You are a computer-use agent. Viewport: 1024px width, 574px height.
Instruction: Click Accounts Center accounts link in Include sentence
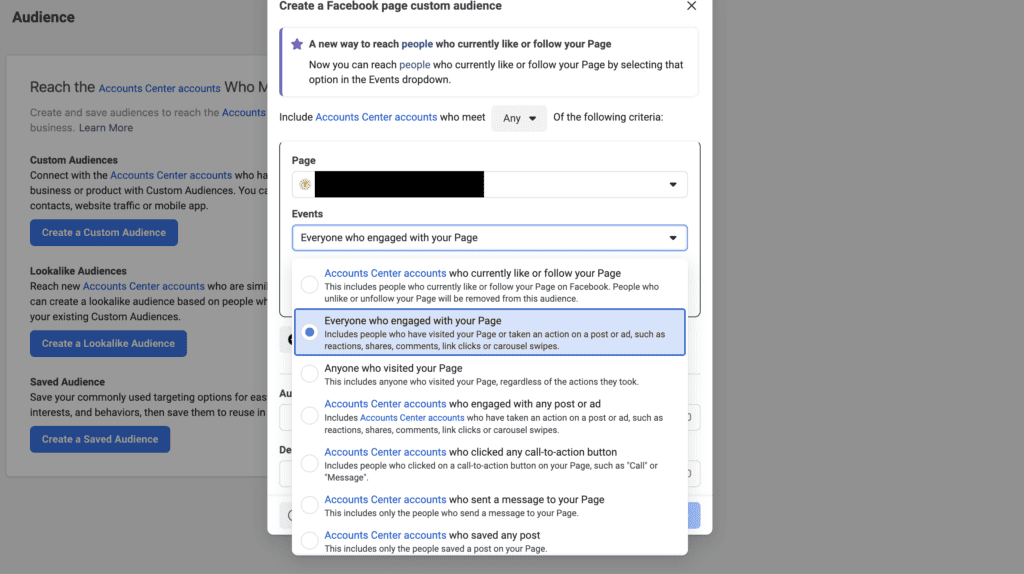click(x=376, y=117)
